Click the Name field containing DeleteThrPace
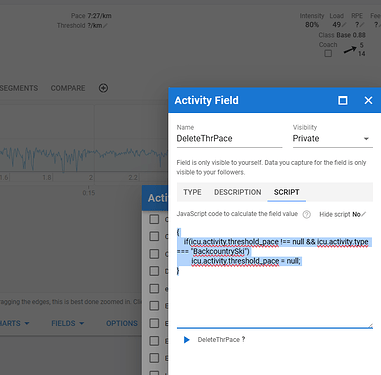381x375 pixels. [x=229, y=138]
